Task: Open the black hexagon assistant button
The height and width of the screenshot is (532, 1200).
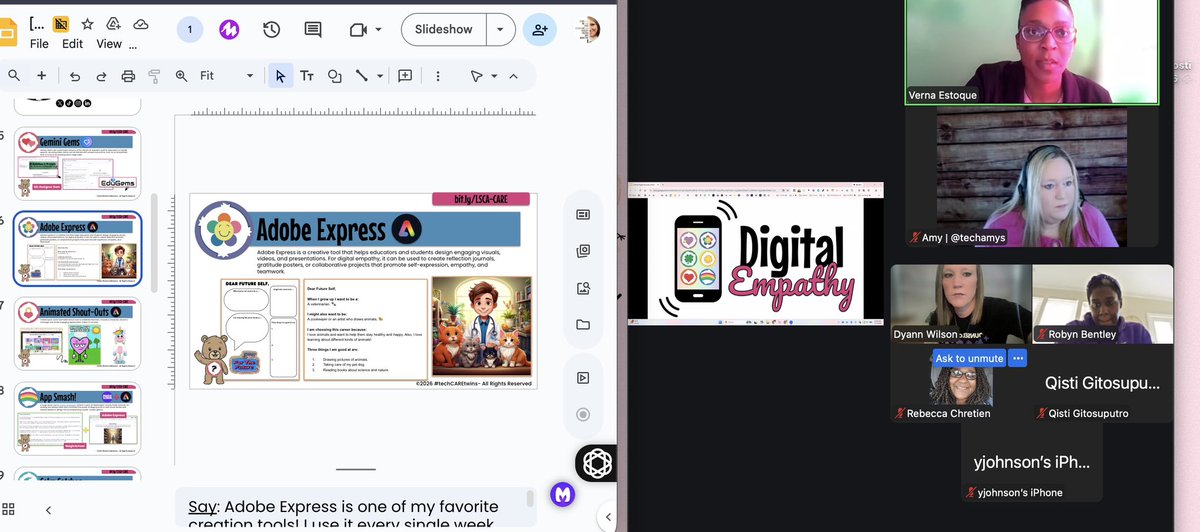Action: pos(597,462)
